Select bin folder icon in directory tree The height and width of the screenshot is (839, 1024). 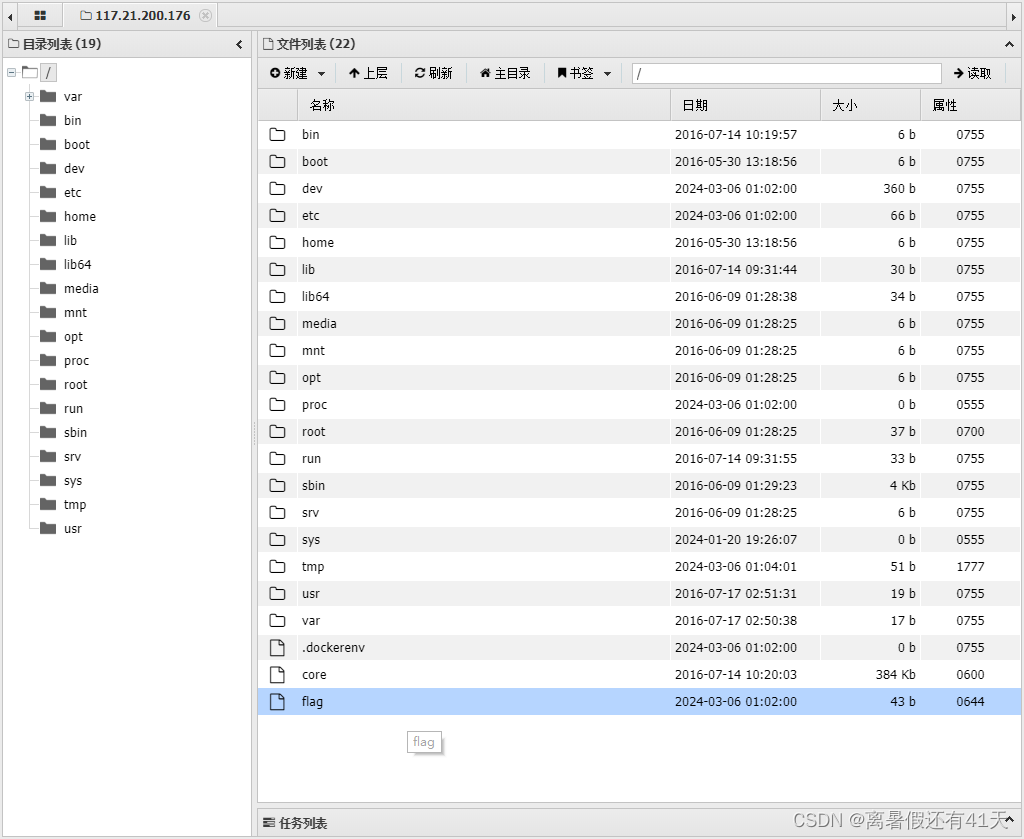[48, 120]
